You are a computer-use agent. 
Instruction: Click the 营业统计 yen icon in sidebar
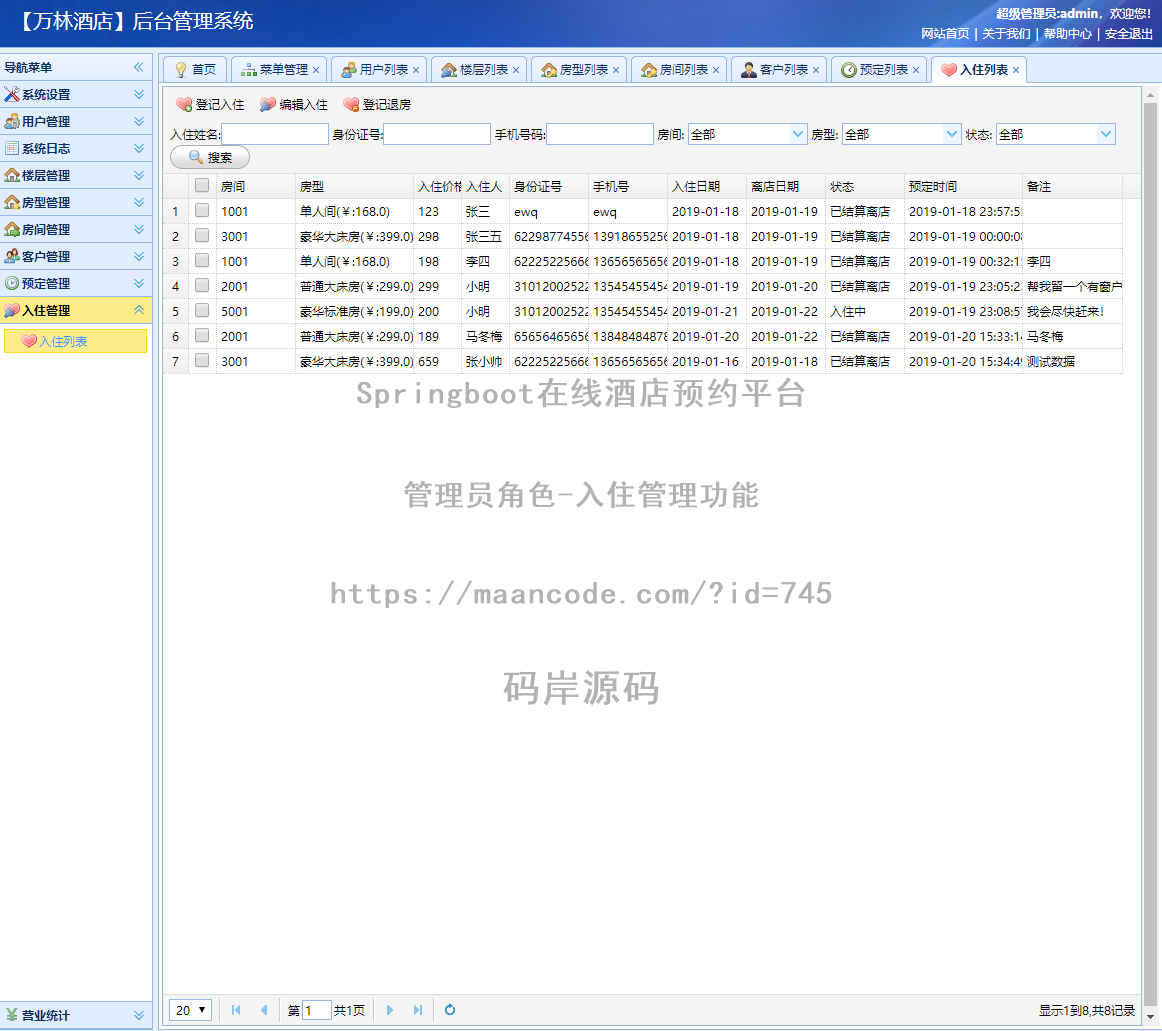pyautogui.click(x=12, y=1015)
